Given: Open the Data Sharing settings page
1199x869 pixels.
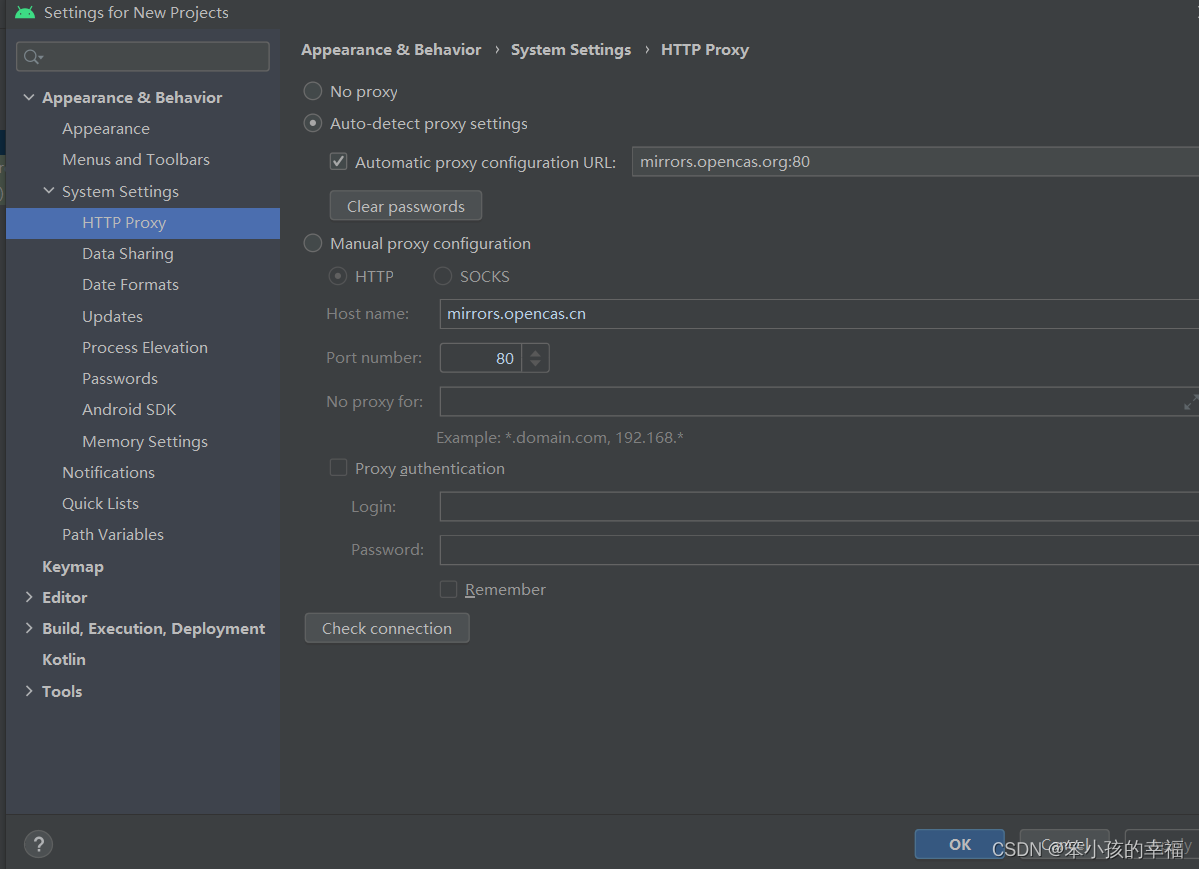Looking at the screenshot, I should (128, 253).
